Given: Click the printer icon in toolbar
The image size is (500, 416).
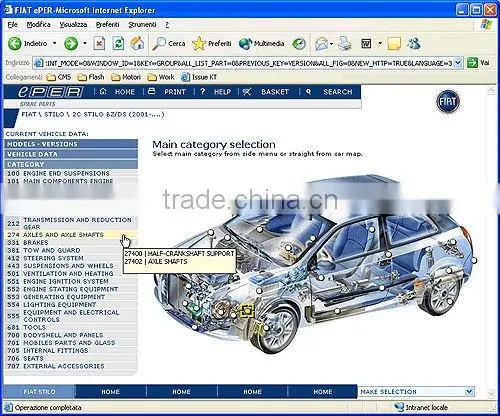Looking at the screenshot, I should [345, 44].
